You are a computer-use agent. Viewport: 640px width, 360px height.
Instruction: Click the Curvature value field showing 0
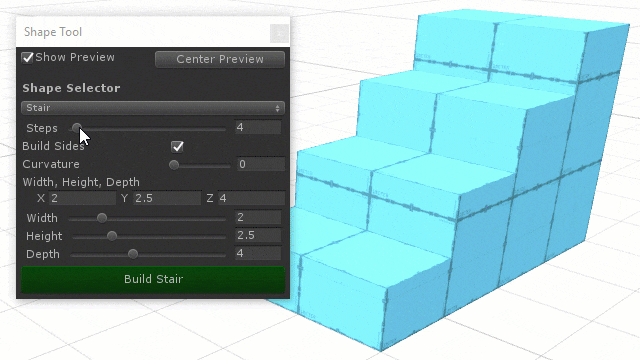[x=261, y=164]
